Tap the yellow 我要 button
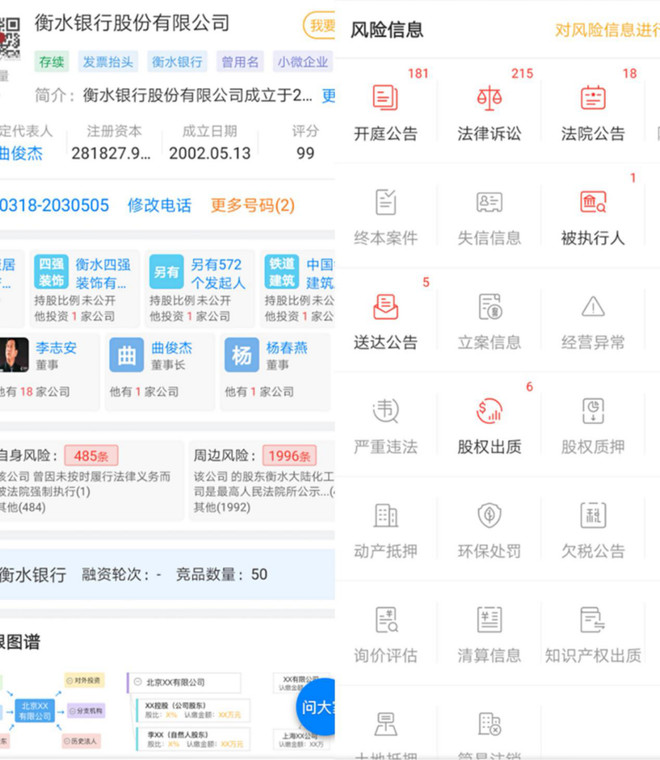Viewport: 660px width, 760px height. [319, 25]
